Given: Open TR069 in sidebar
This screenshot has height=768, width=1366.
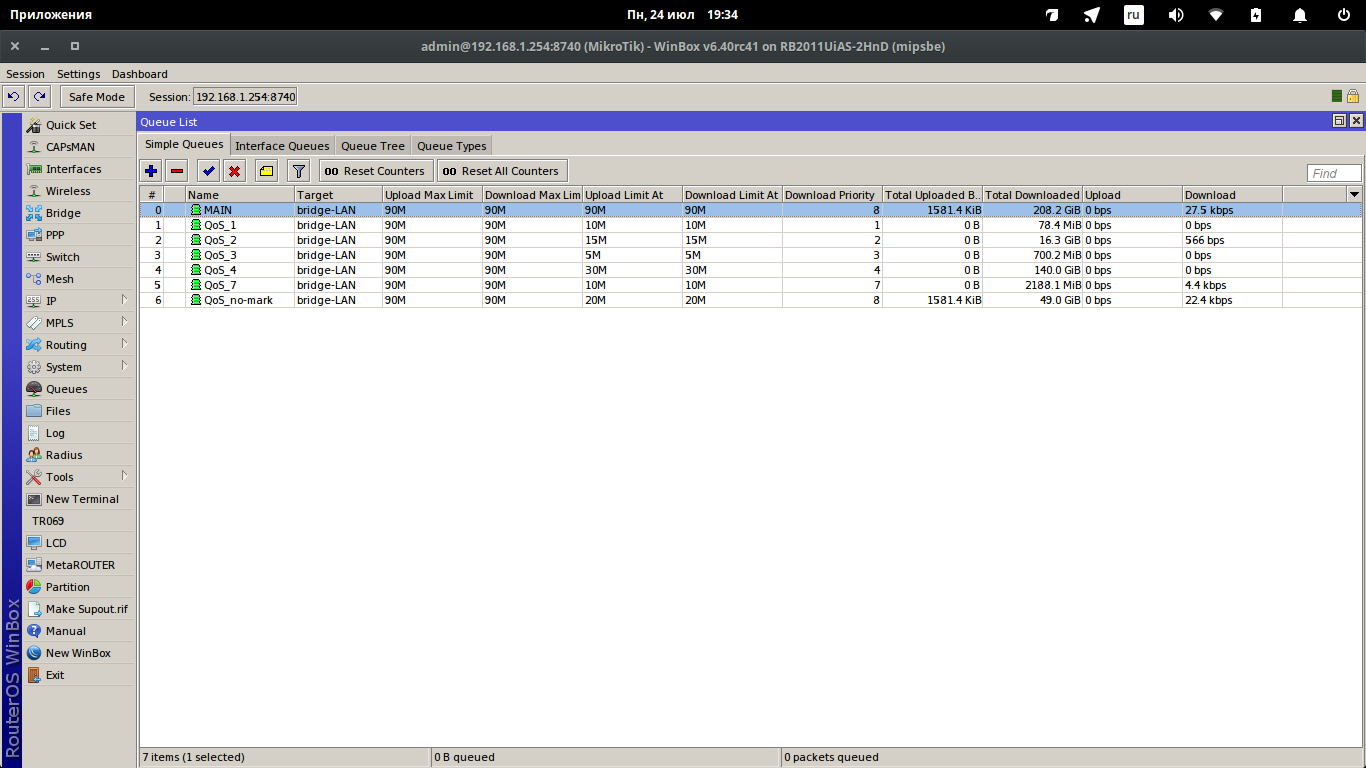Looking at the screenshot, I should (x=79, y=521).
